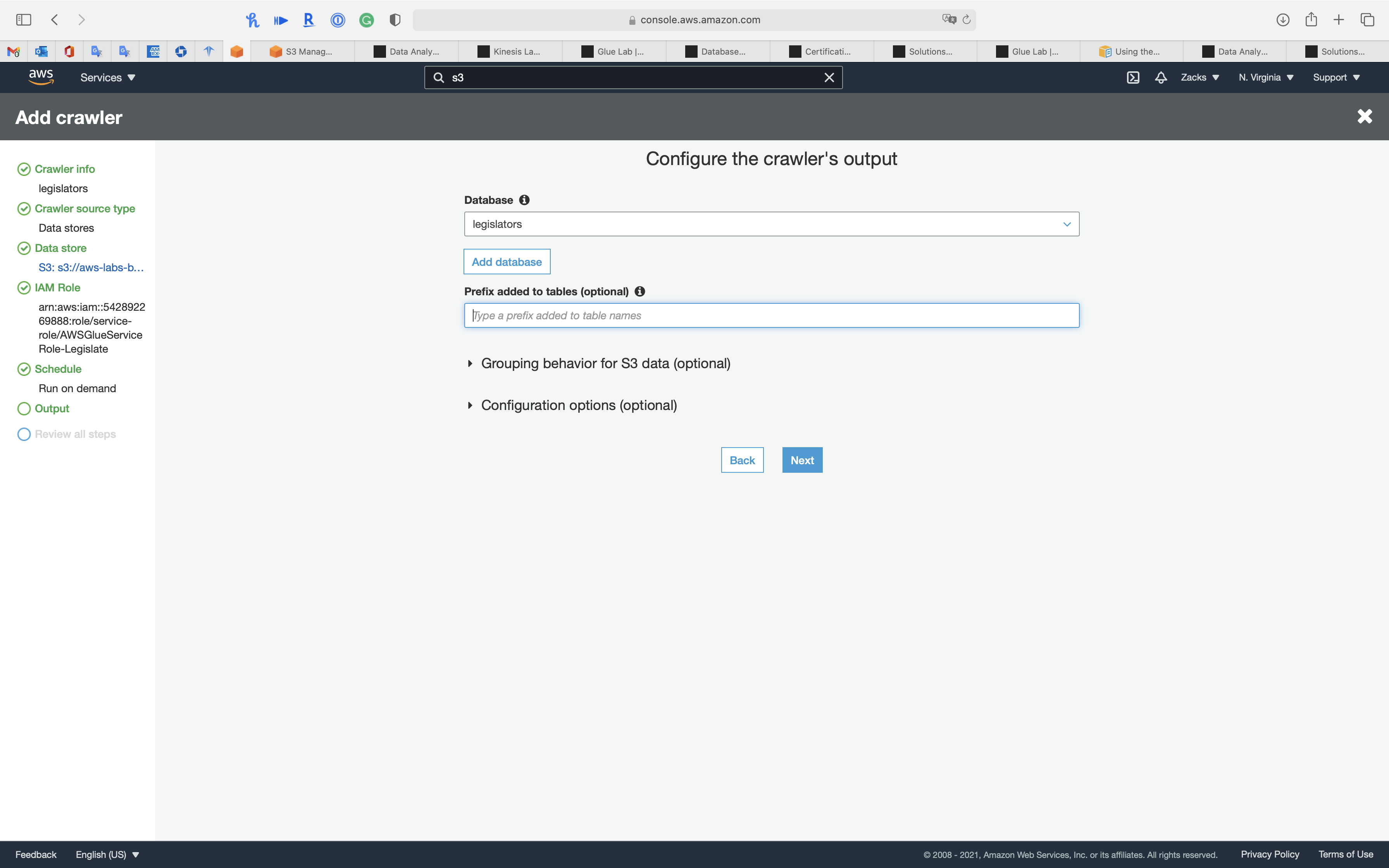Click the Add database button
This screenshot has height=868, width=1389.
pos(506,262)
